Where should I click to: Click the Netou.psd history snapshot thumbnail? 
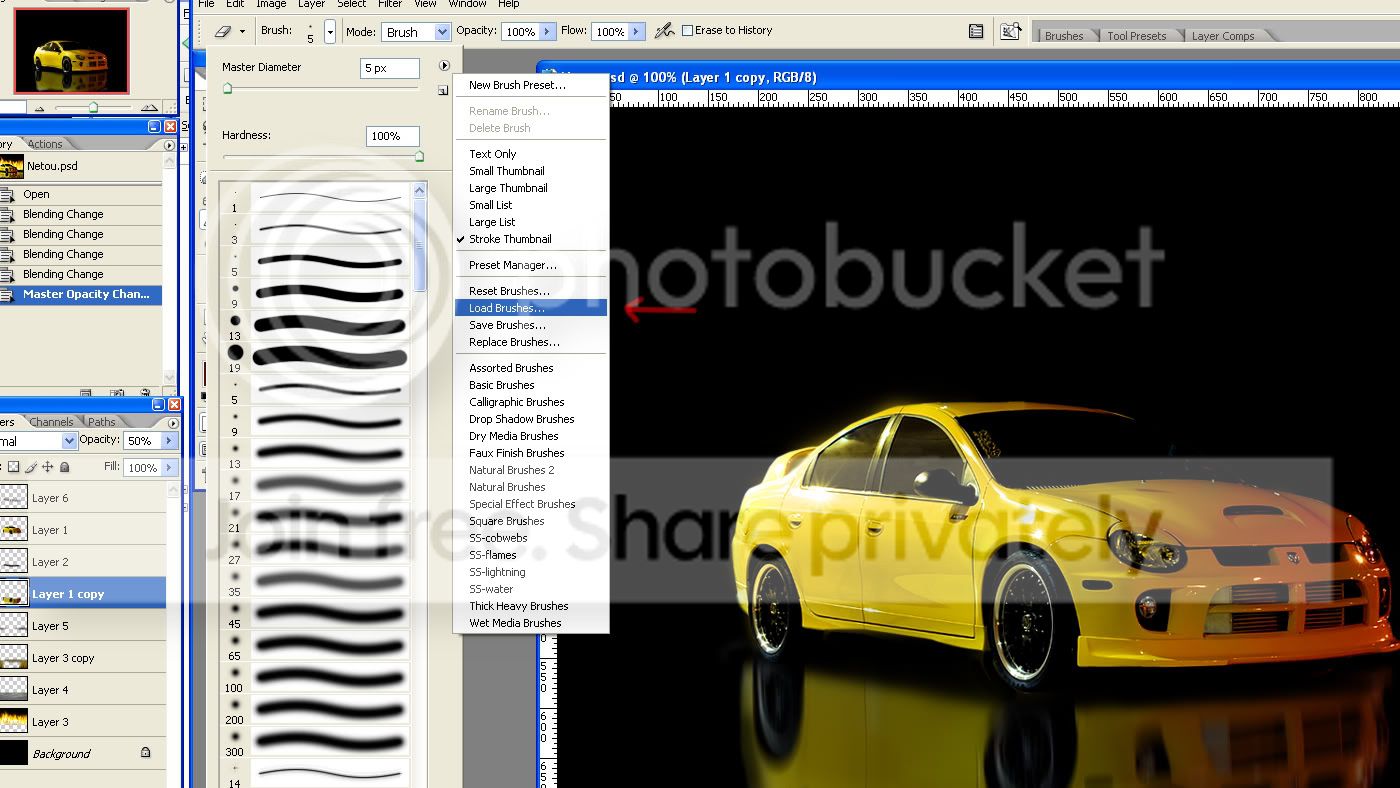(11, 166)
